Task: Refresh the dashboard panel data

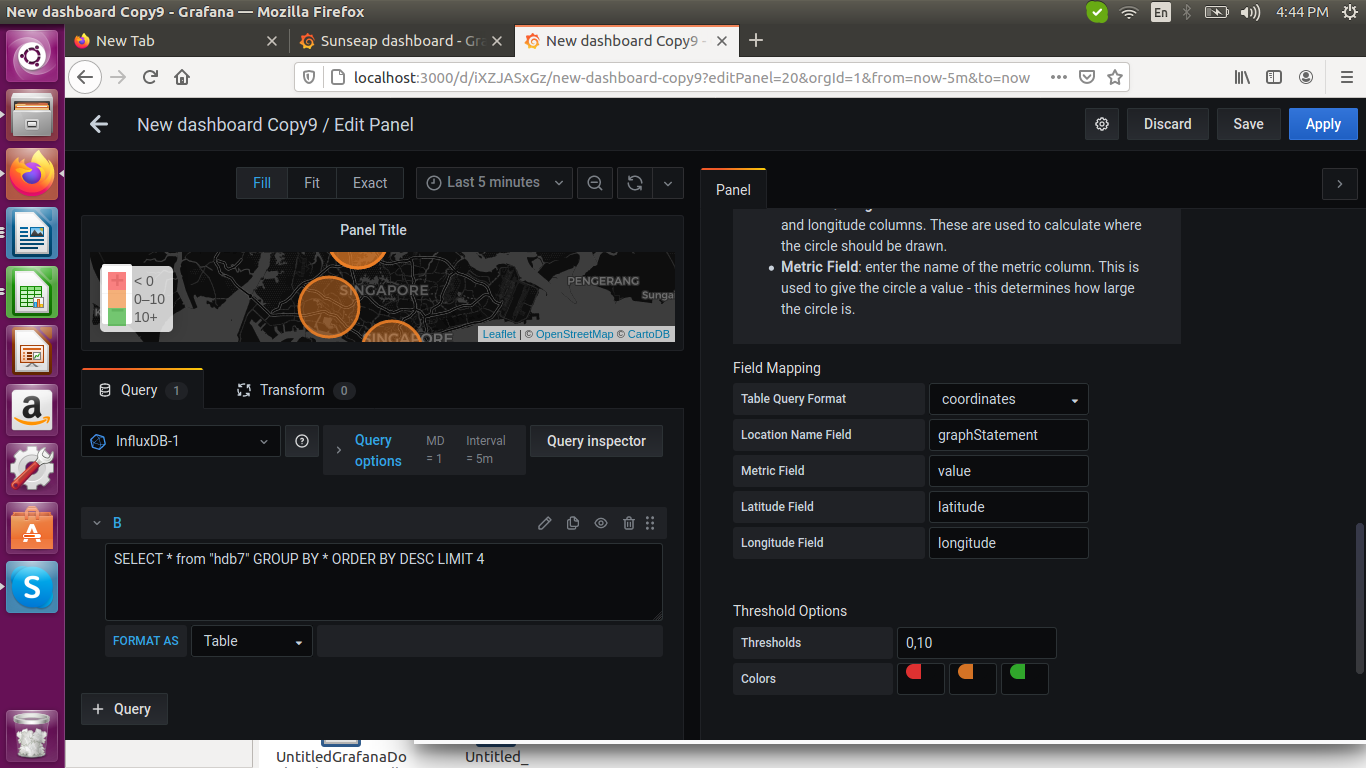Action: click(x=634, y=182)
